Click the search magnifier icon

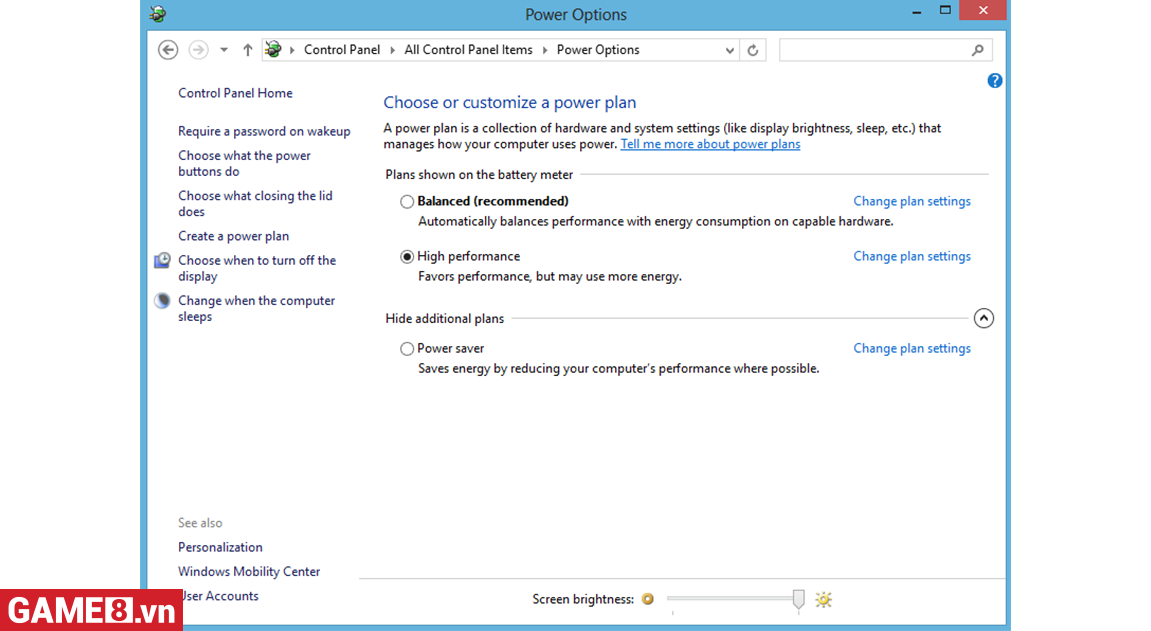pyautogui.click(x=977, y=50)
